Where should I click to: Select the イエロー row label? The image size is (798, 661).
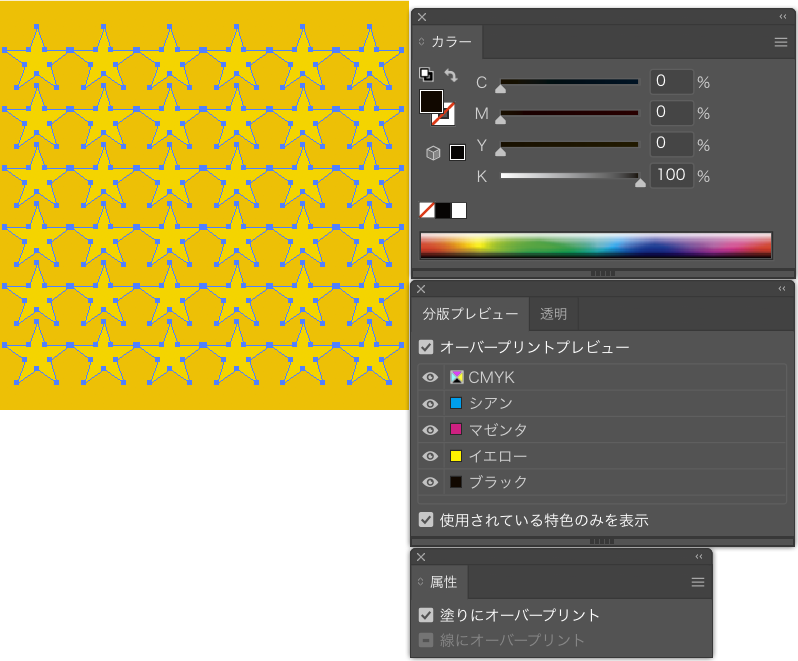point(498,456)
